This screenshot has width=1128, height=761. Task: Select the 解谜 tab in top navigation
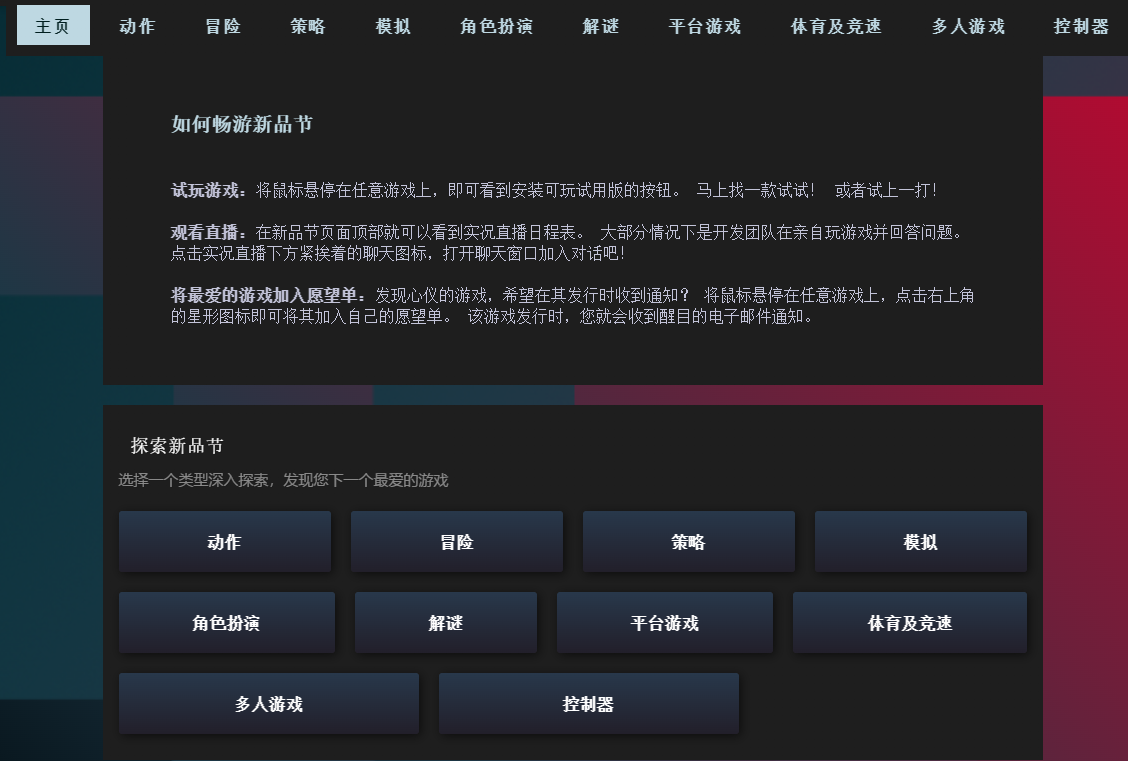click(x=601, y=26)
